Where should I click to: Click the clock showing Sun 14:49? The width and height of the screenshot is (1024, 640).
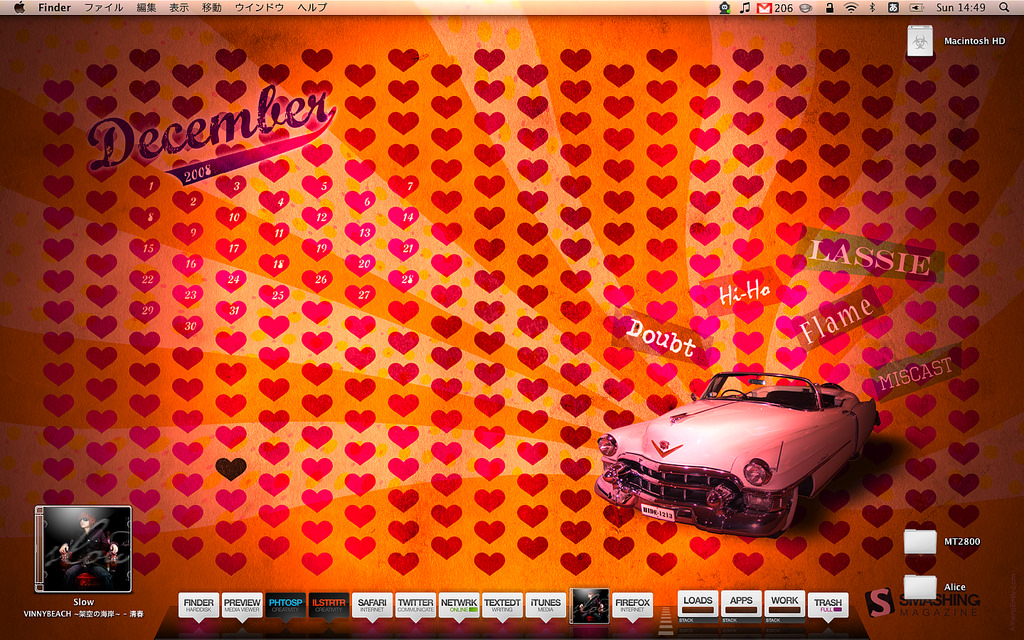[x=960, y=8]
